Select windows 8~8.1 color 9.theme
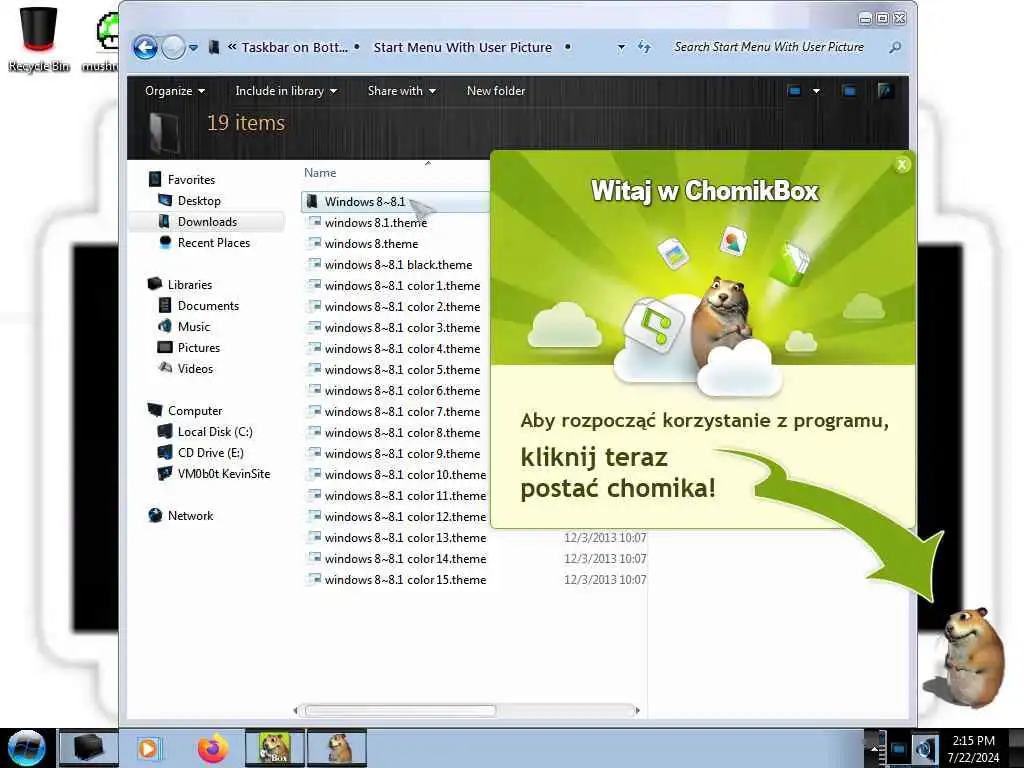Screen dimensions: 1024x768 [x=402, y=453]
